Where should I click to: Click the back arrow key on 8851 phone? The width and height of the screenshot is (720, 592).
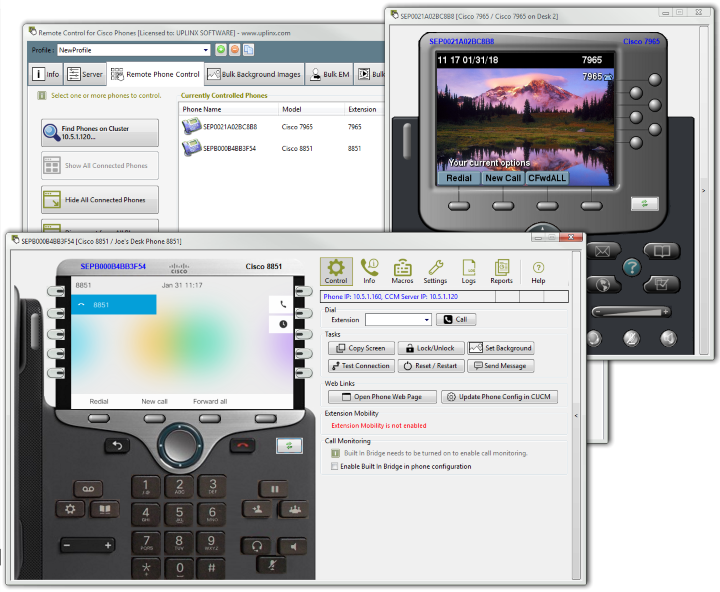[117, 445]
